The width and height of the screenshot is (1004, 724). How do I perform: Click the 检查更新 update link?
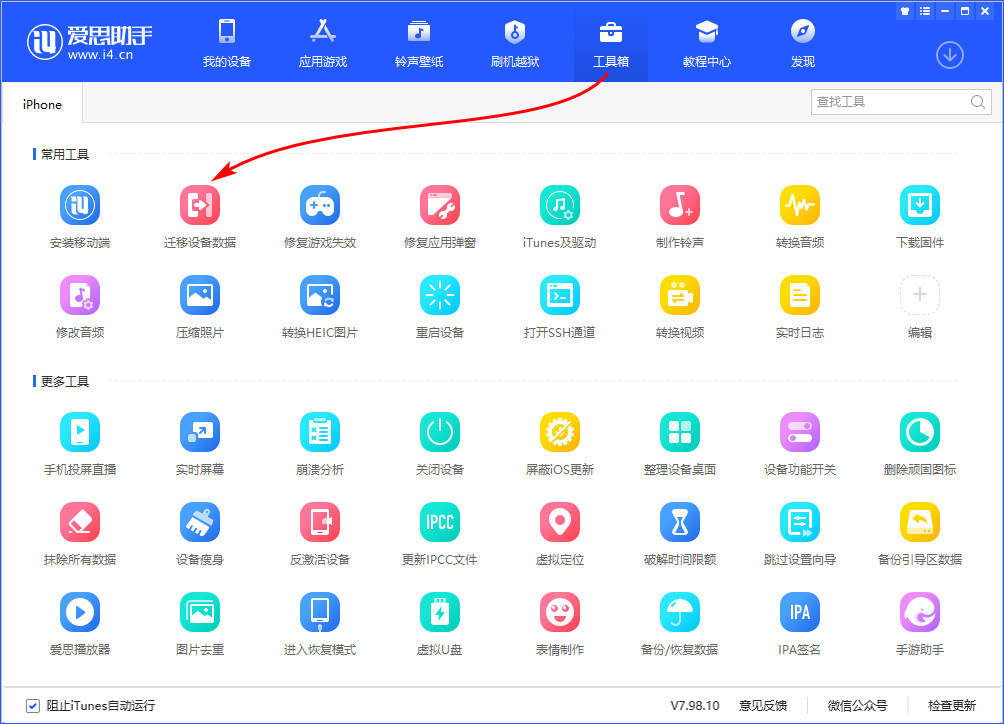tap(953, 705)
